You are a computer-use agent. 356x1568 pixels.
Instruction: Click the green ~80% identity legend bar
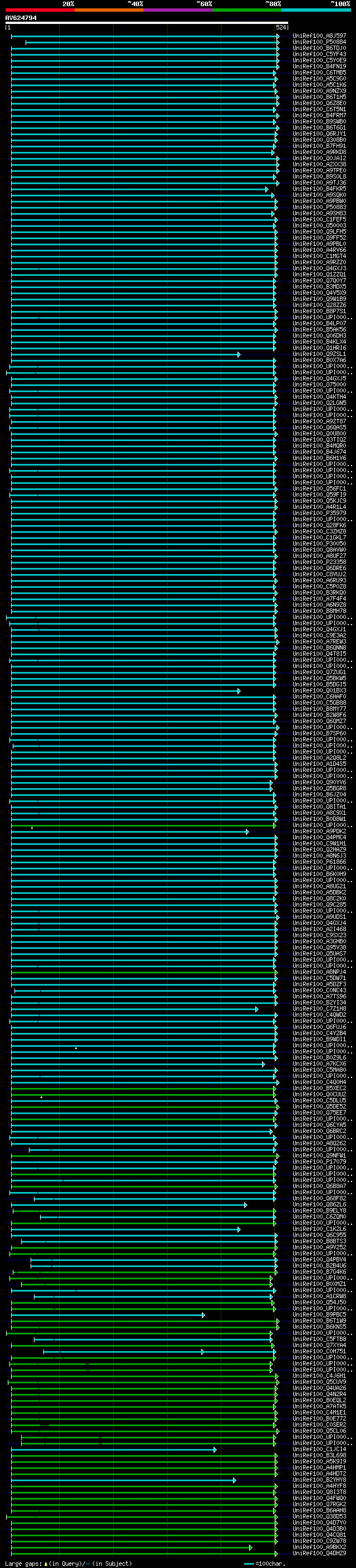coord(247,10)
